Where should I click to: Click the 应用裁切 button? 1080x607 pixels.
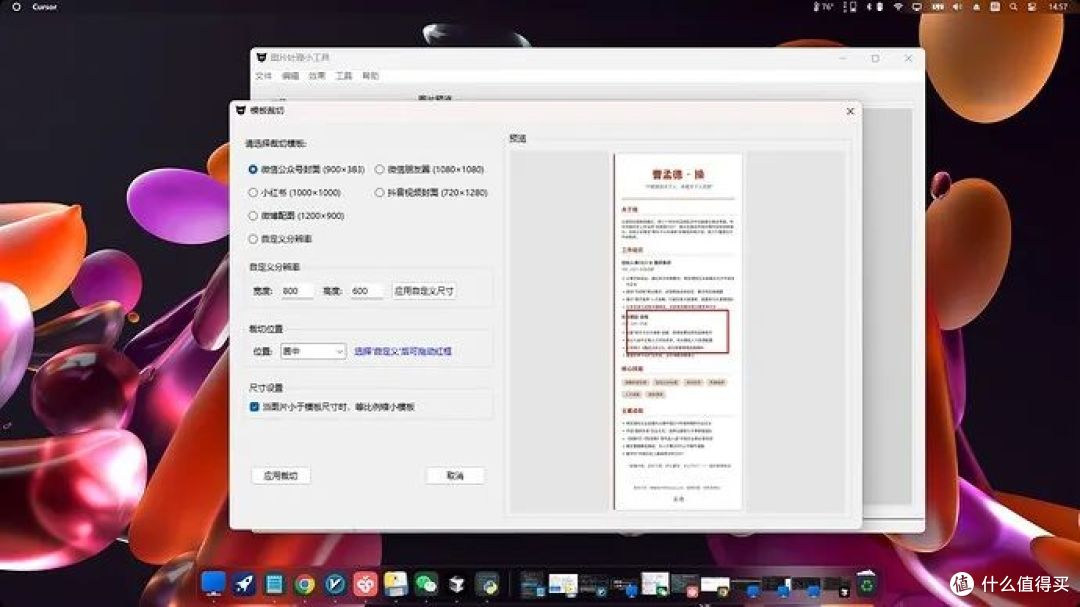pos(281,475)
